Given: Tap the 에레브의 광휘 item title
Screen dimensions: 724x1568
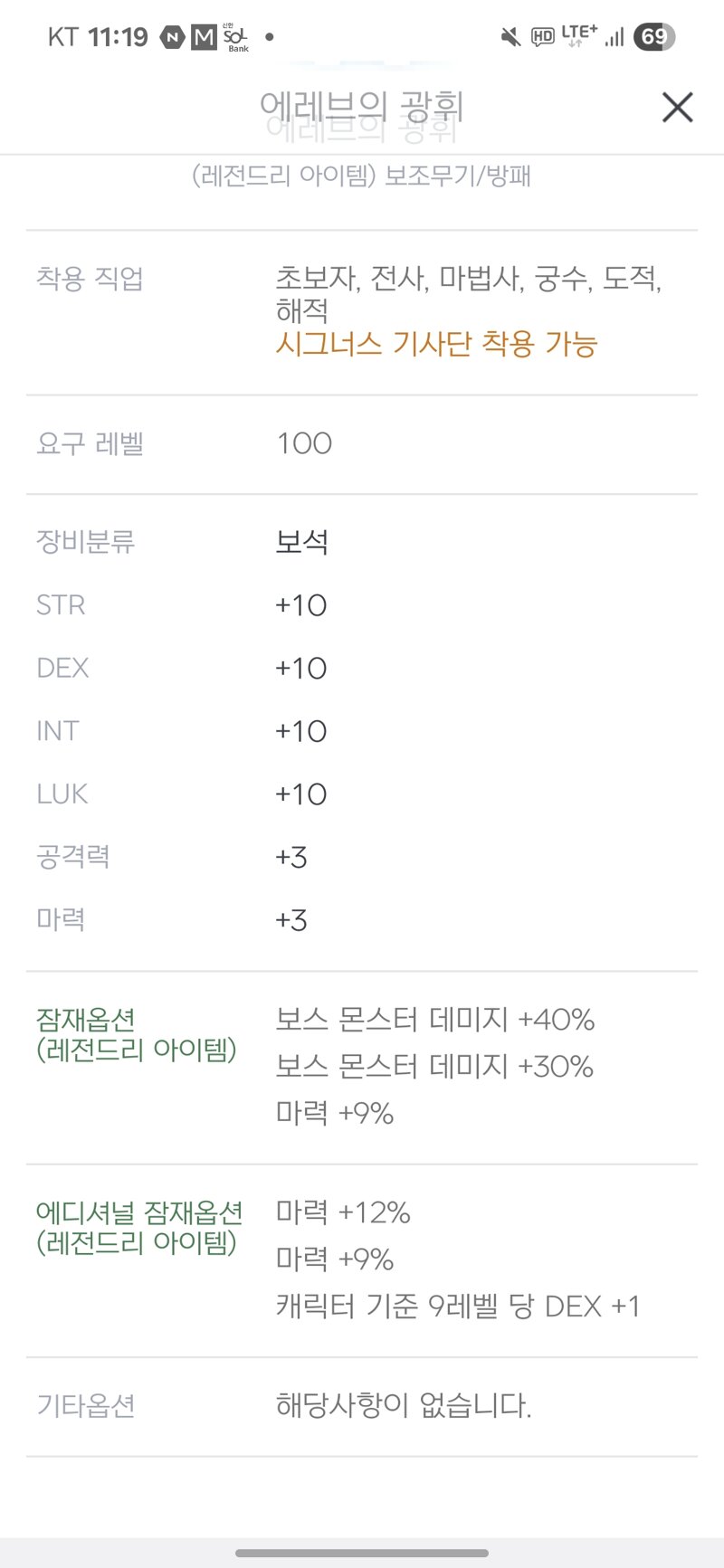Looking at the screenshot, I should pos(362,108).
